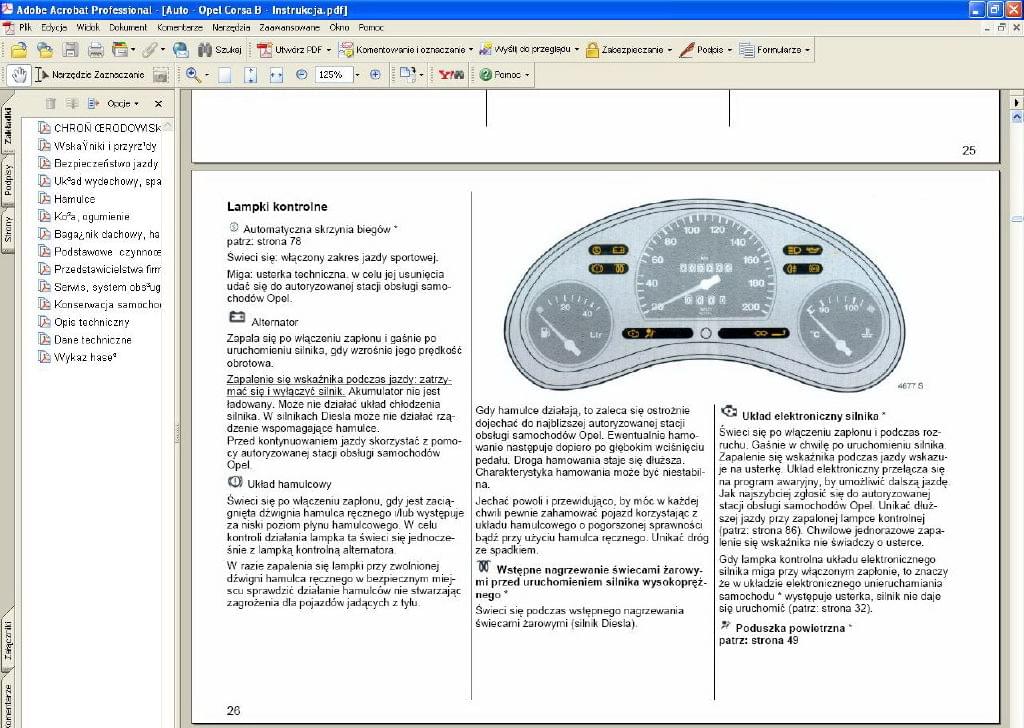Click the Podpis pen icon
Viewport: 1024px width, 728px height.
(x=686, y=50)
